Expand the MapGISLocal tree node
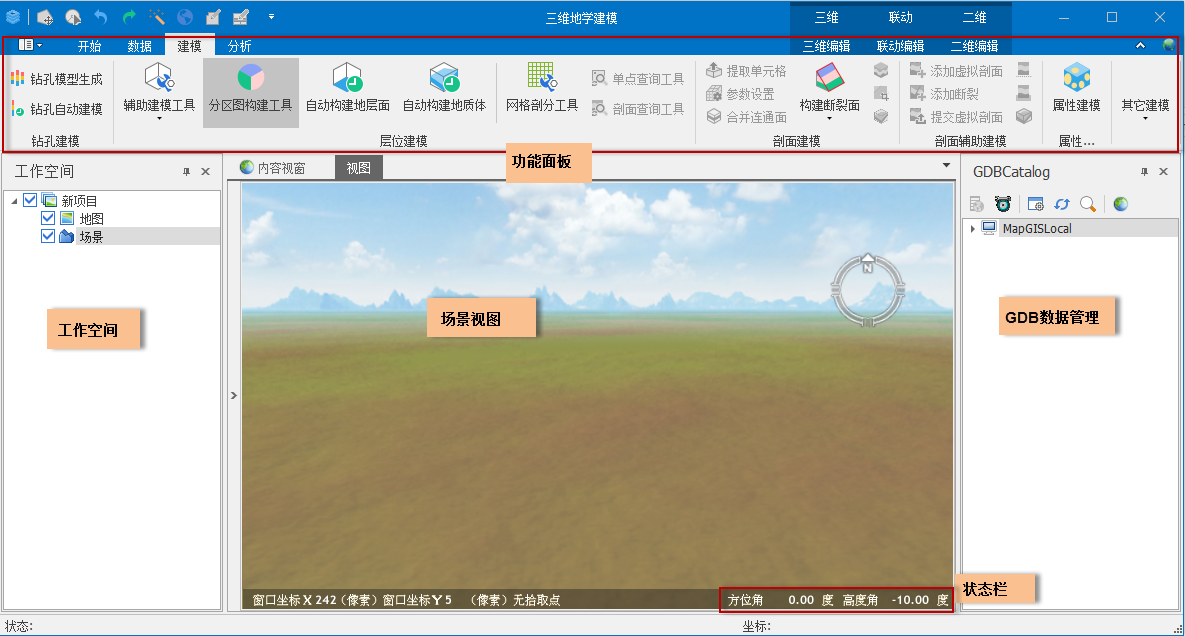 click(973, 229)
